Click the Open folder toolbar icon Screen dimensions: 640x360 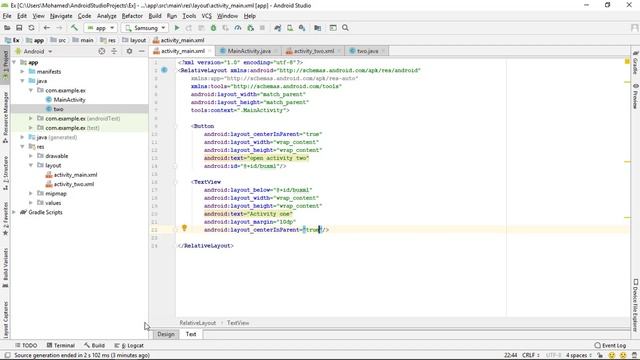click(x=7, y=28)
